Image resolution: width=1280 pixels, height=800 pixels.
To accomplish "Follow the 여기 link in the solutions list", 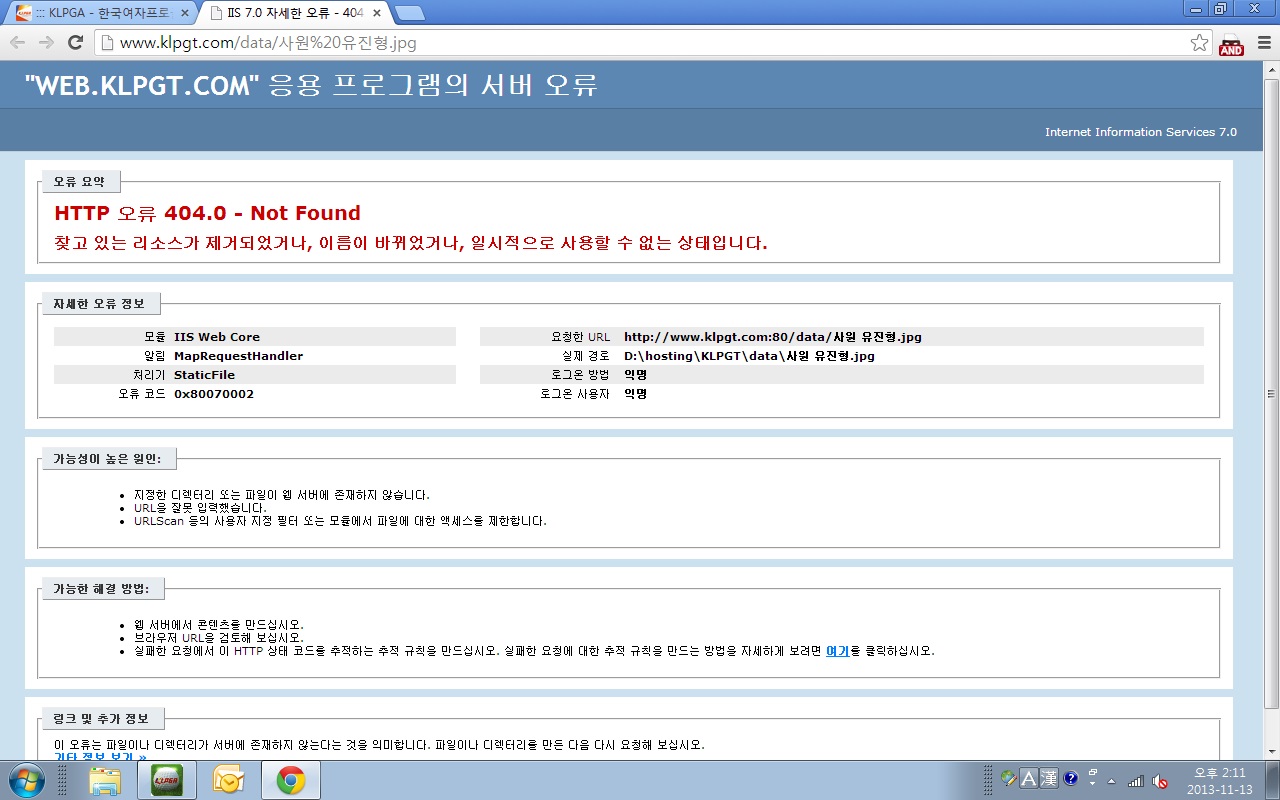I will point(837,650).
